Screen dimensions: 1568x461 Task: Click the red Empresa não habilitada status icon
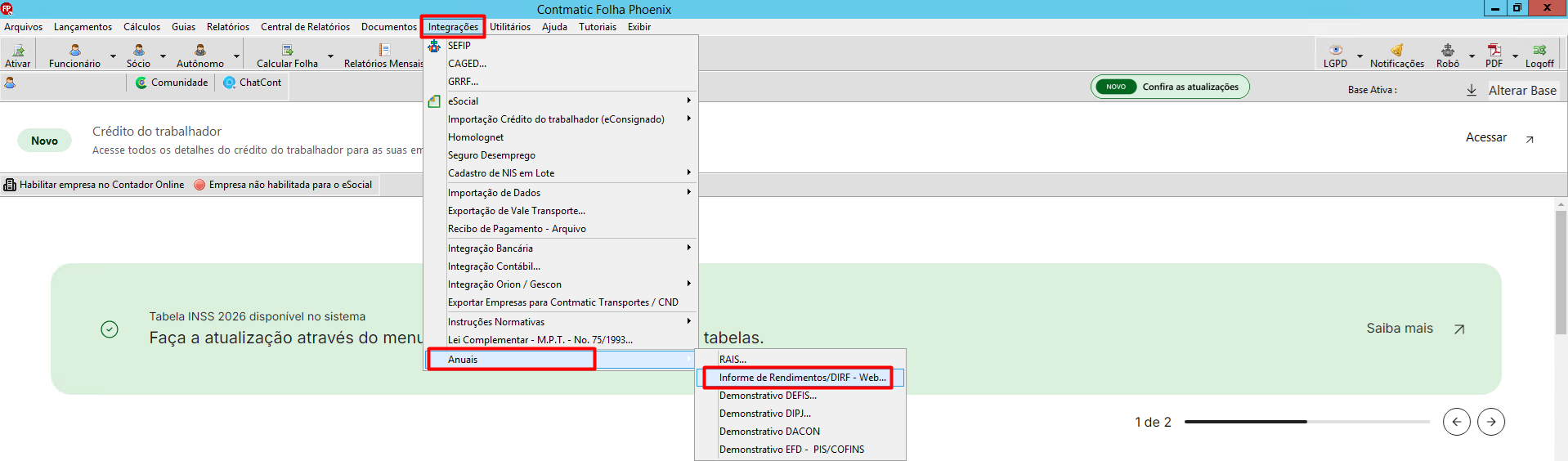point(199,185)
